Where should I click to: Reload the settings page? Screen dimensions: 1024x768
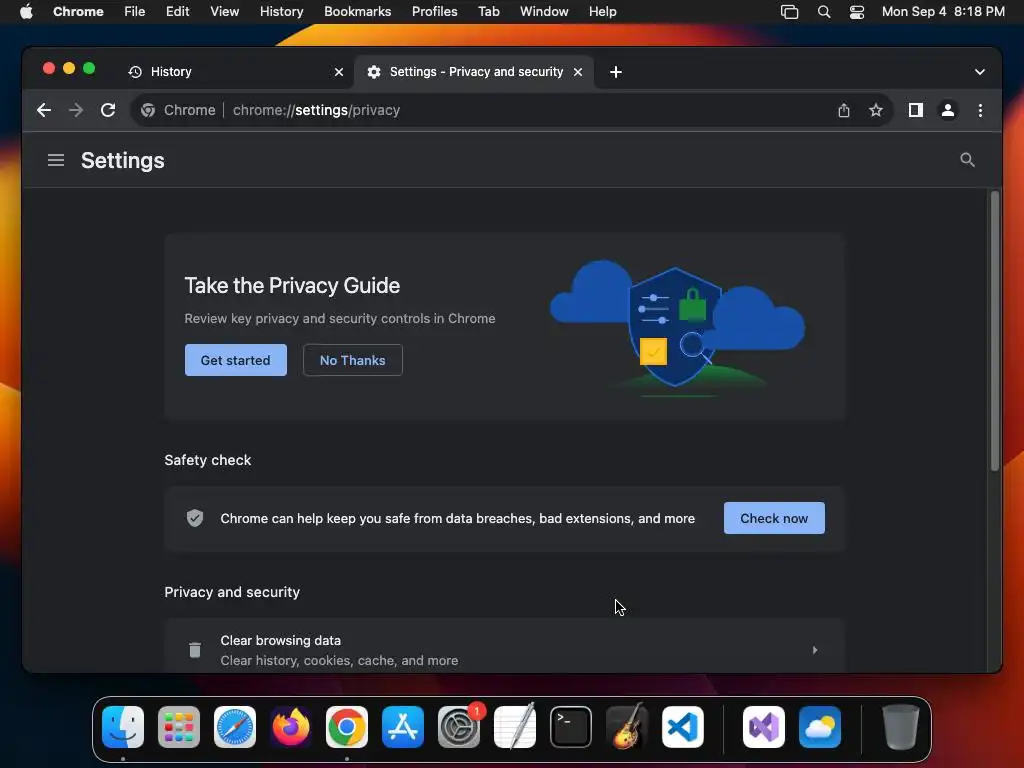point(108,110)
